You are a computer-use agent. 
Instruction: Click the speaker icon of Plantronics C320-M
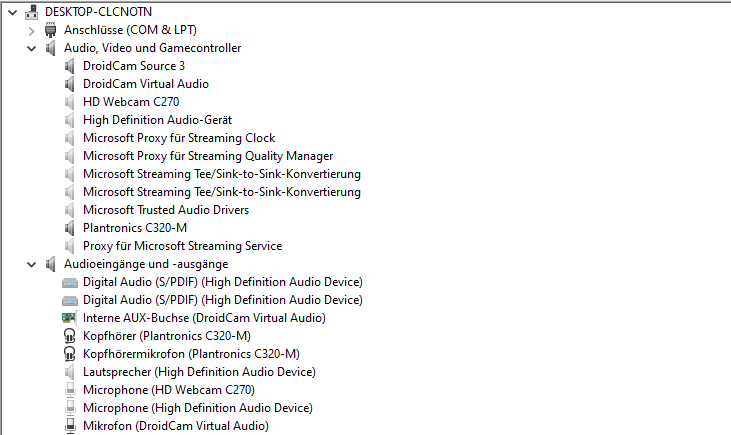pos(69,228)
